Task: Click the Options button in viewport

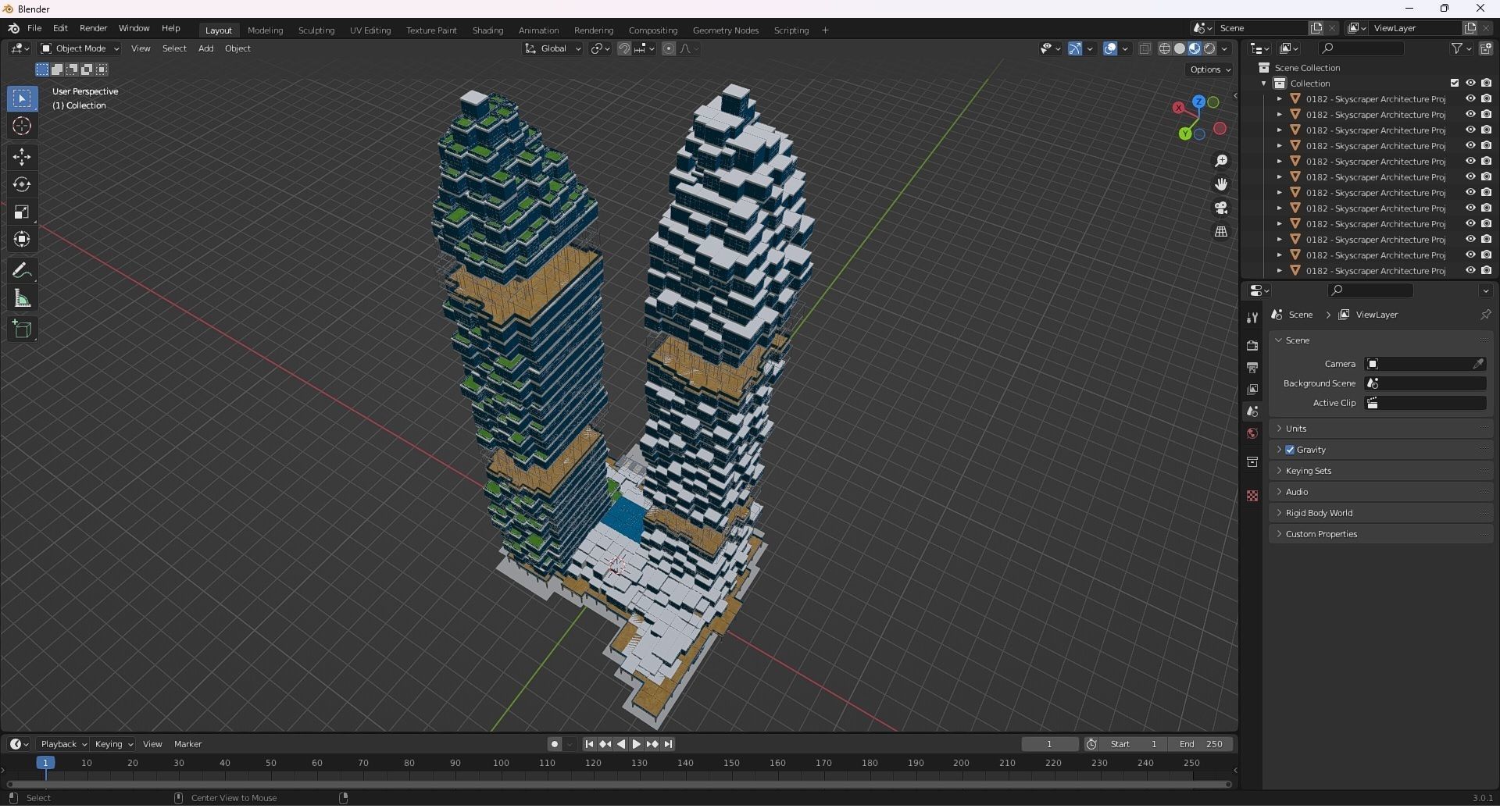Action: click(1209, 69)
